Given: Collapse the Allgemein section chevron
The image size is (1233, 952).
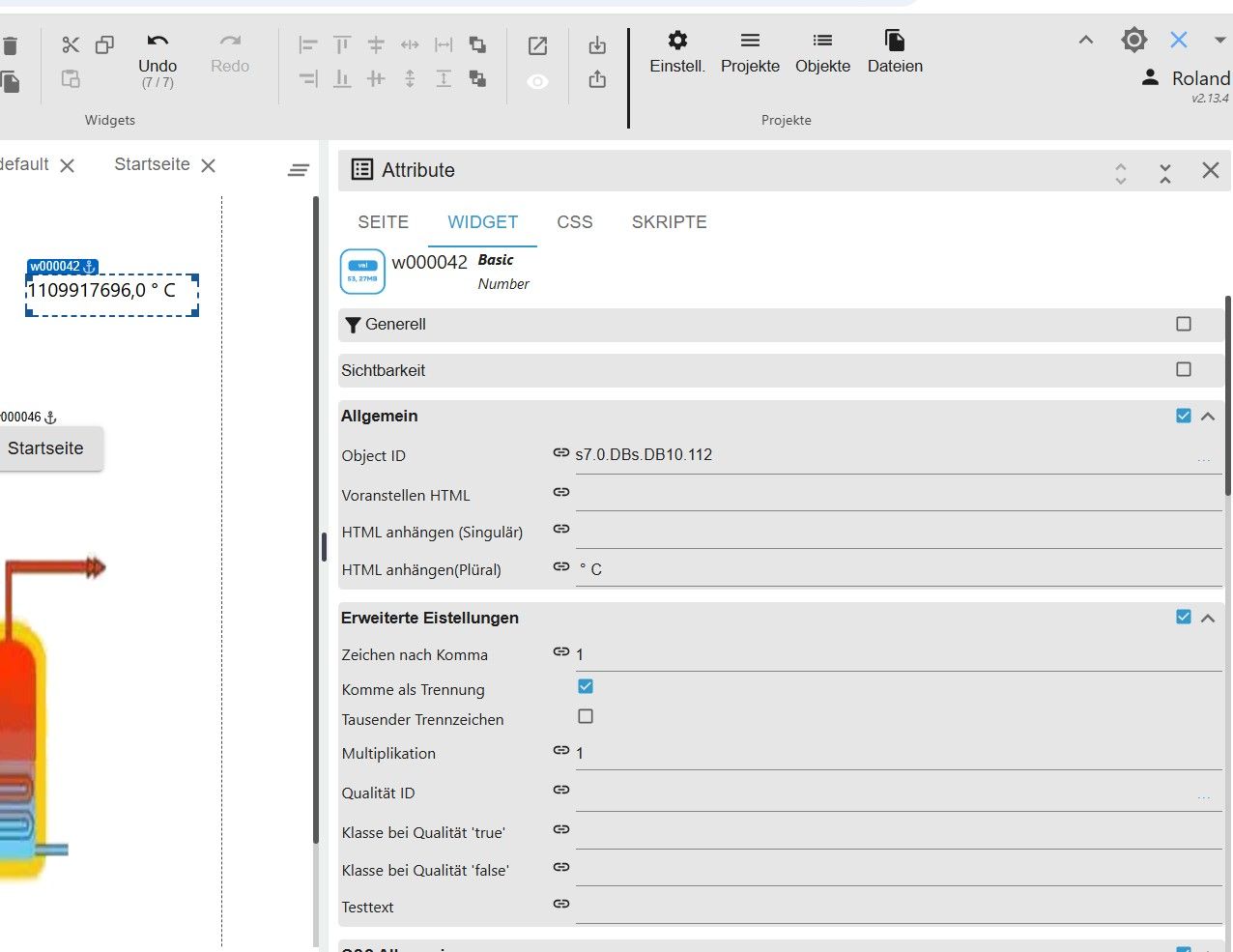Looking at the screenshot, I should click(1208, 417).
